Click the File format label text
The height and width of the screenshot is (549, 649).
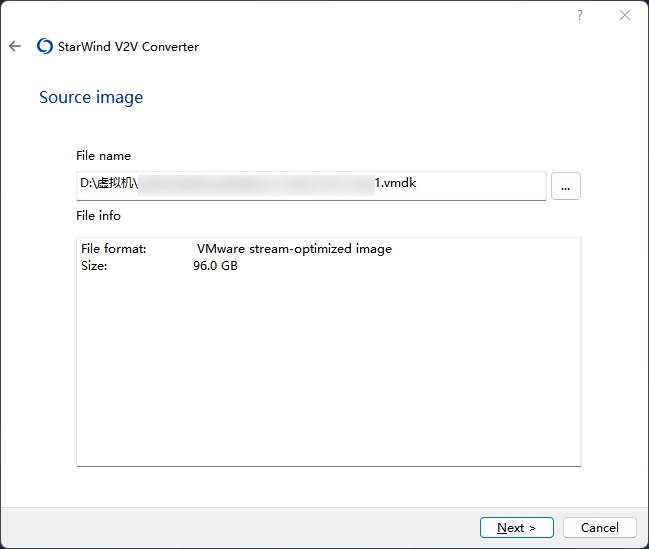pyautogui.click(x=113, y=249)
